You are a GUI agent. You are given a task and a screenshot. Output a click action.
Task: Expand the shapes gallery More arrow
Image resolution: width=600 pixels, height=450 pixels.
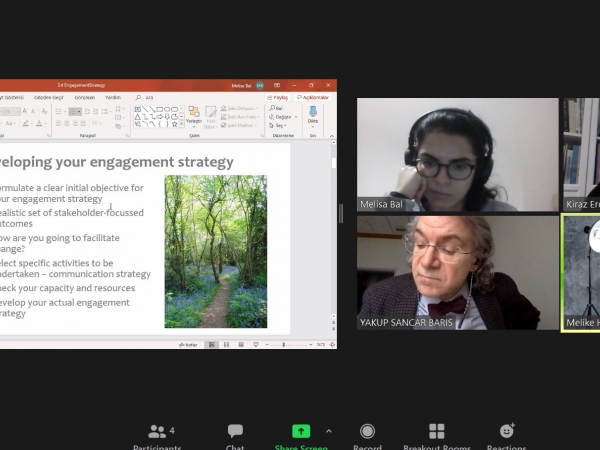coord(181,125)
